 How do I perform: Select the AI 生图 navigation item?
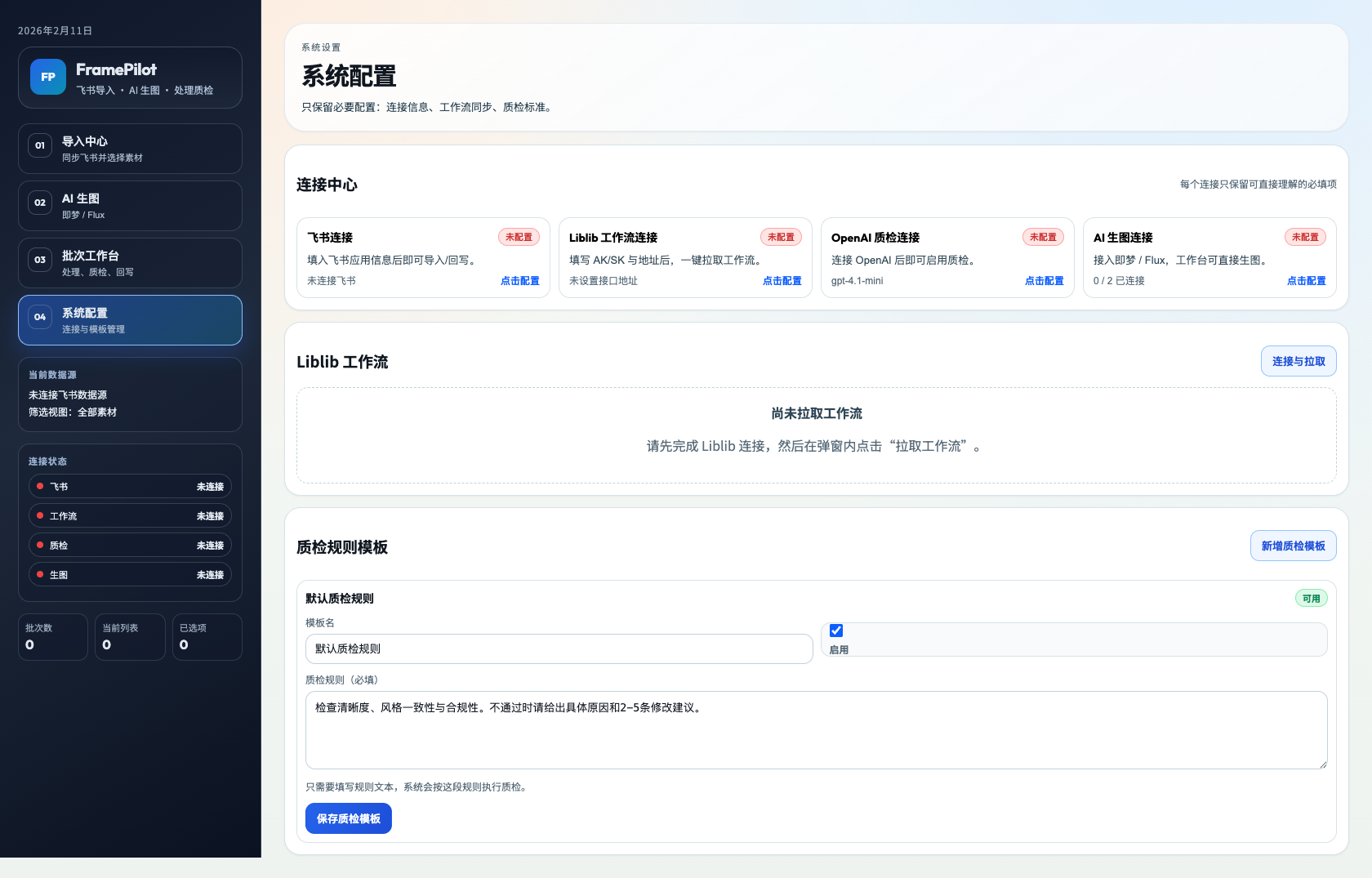(x=130, y=205)
